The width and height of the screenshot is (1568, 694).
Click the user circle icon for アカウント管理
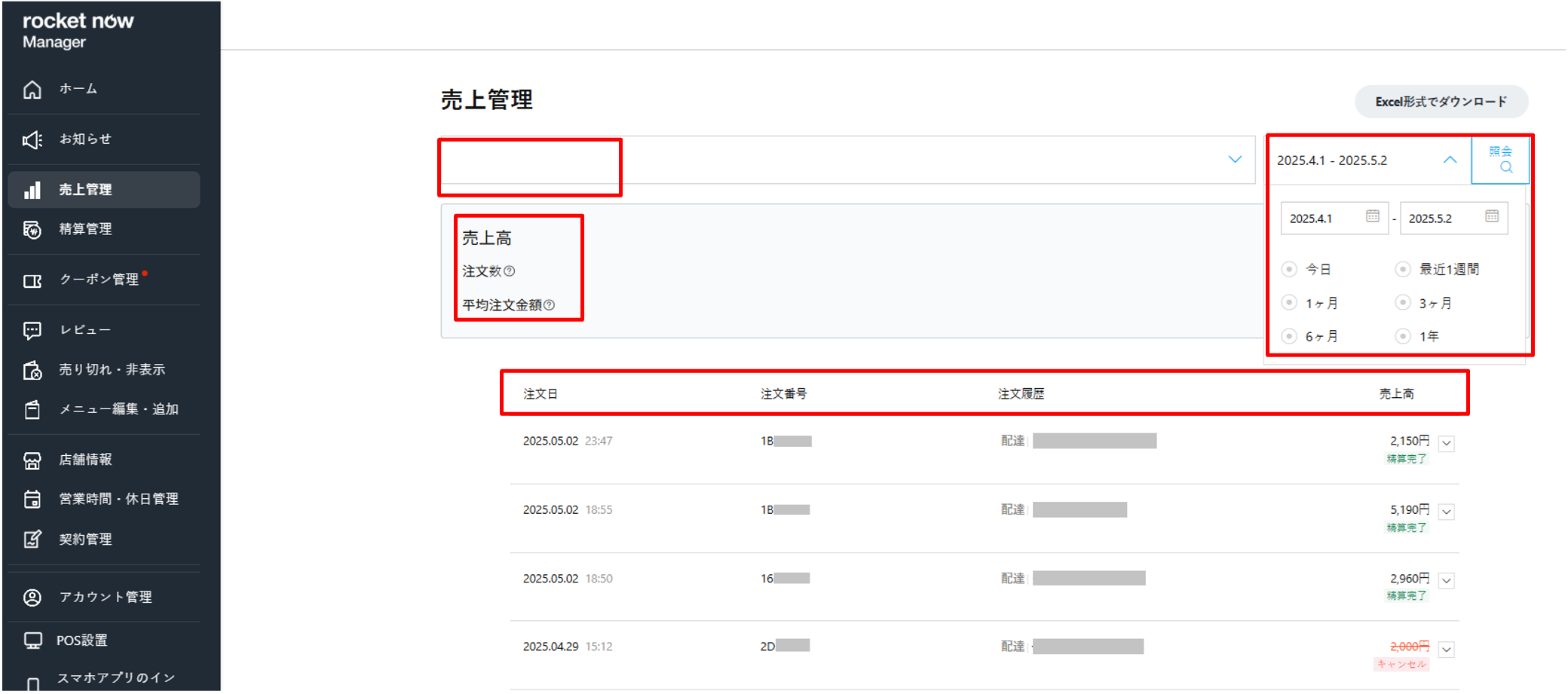coord(32,598)
